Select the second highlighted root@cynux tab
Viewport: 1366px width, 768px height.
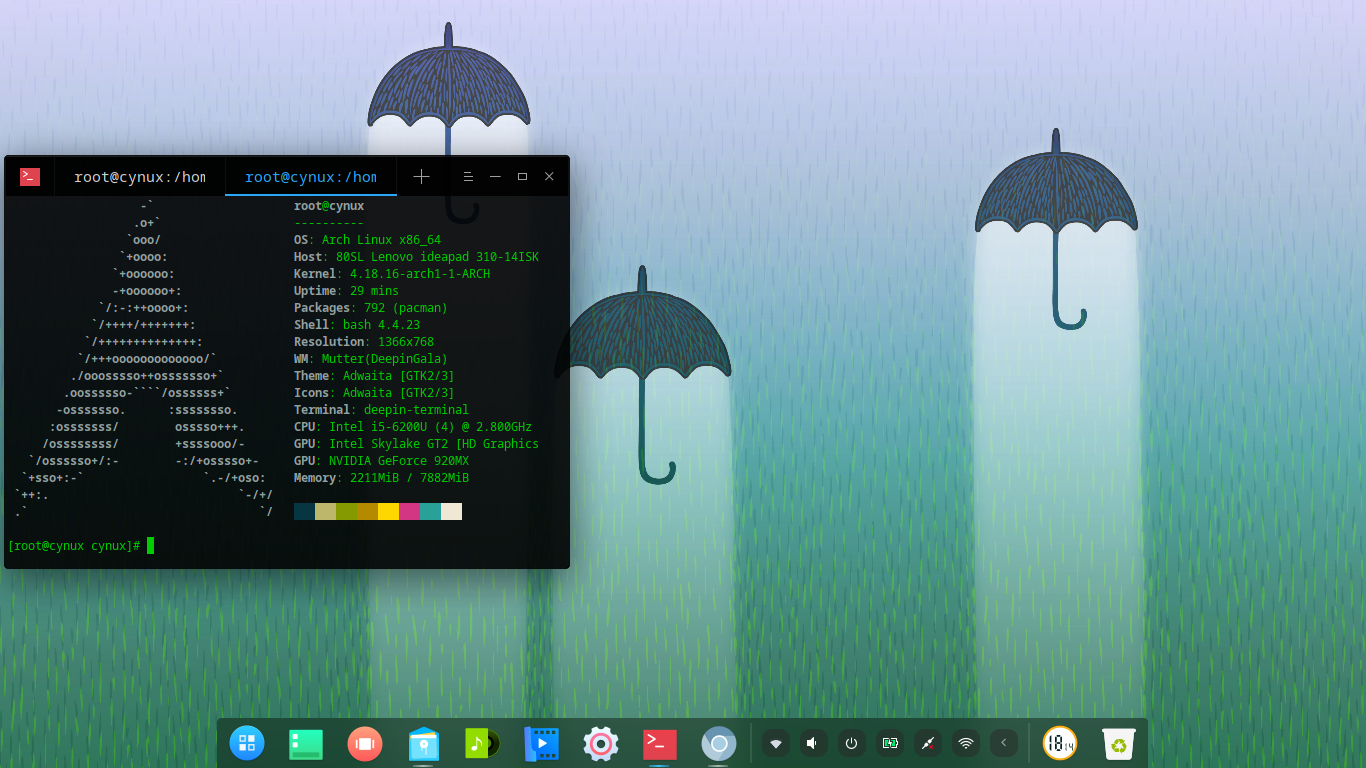tap(311, 177)
